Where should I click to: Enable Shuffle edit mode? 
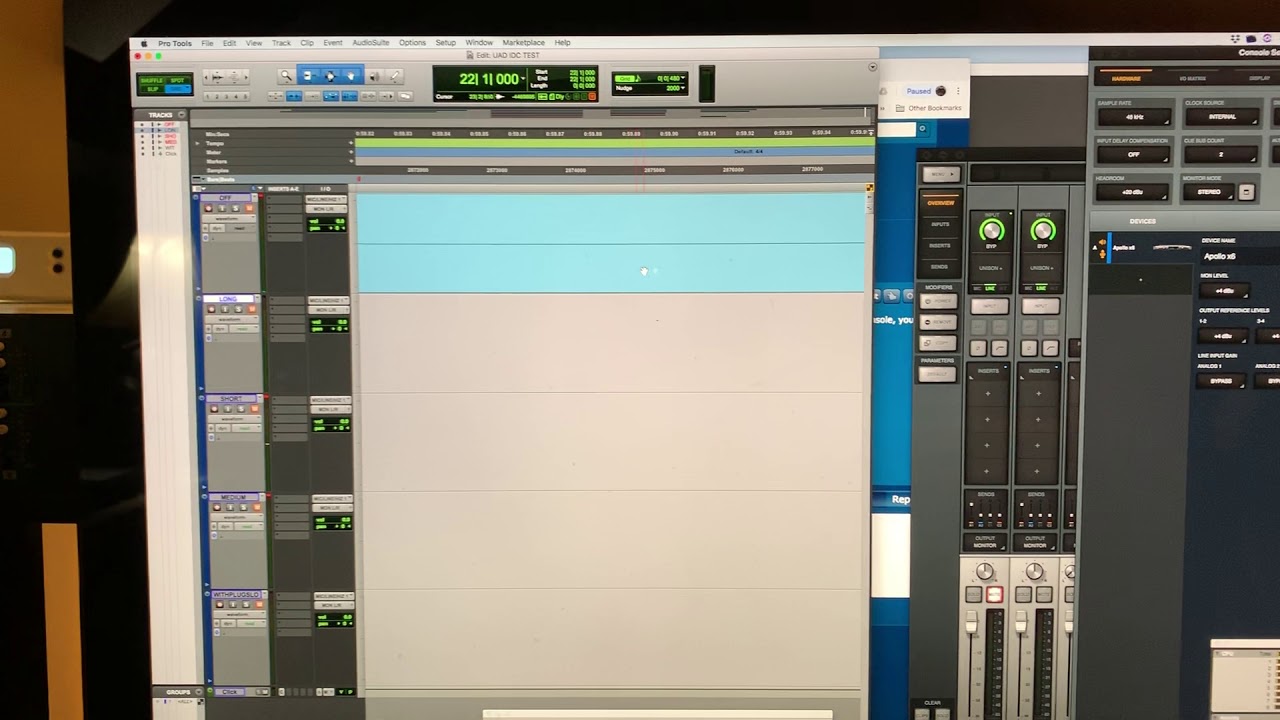(x=152, y=80)
